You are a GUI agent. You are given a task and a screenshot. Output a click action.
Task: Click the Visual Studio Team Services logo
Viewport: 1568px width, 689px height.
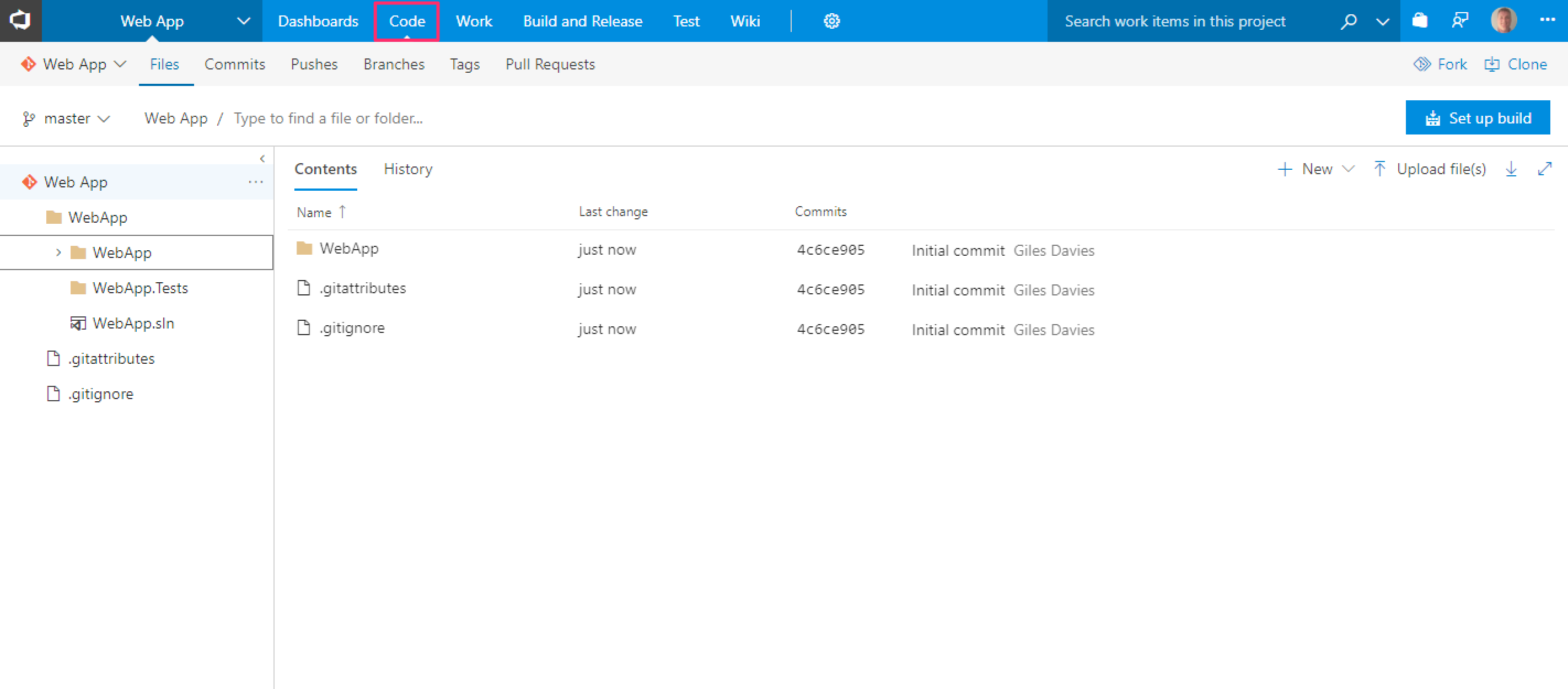20,21
